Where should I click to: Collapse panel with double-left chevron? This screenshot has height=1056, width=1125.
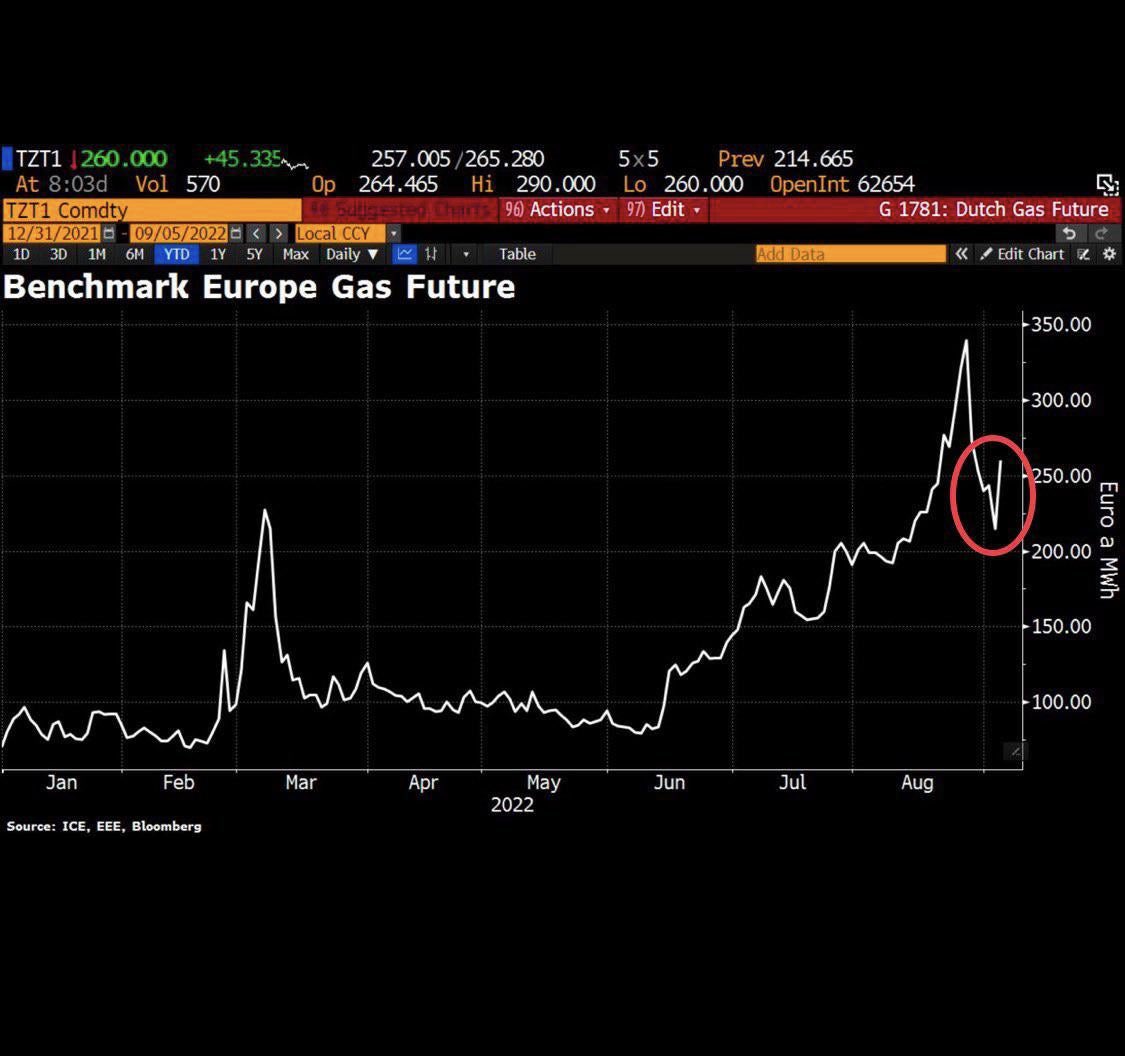click(x=961, y=254)
